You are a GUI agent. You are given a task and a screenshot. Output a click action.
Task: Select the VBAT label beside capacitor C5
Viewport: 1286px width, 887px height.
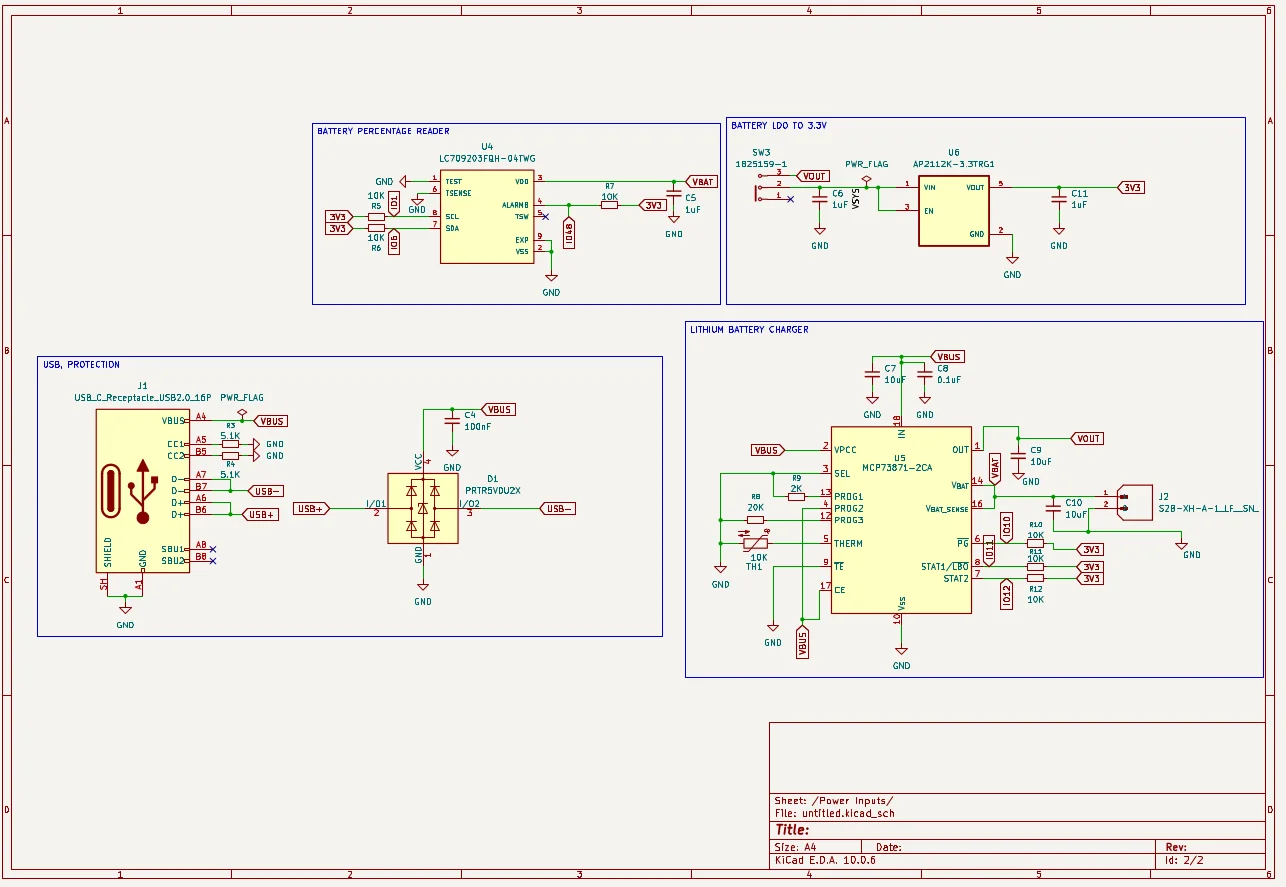702,182
